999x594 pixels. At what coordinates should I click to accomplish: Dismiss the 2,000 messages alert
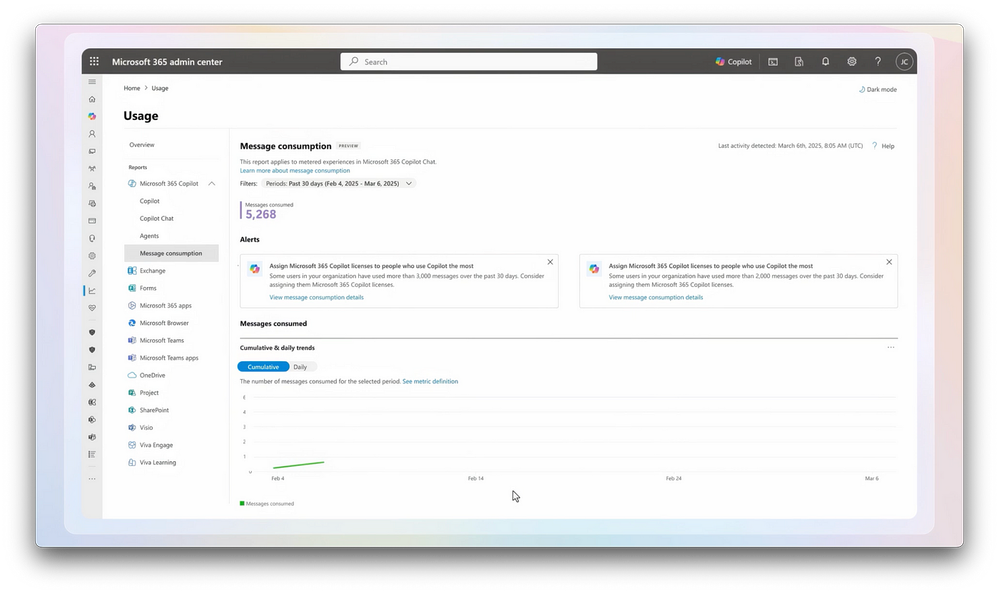coord(889,262)
